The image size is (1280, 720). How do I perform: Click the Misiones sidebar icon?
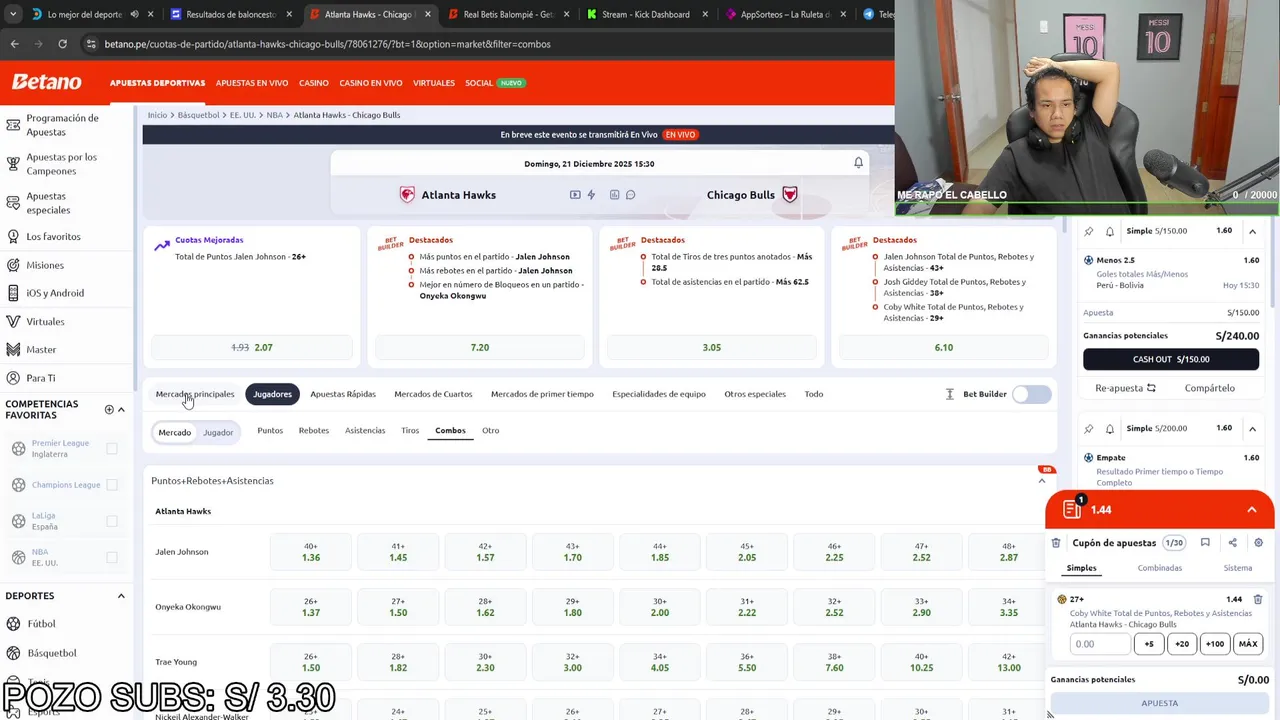(13, 265)
